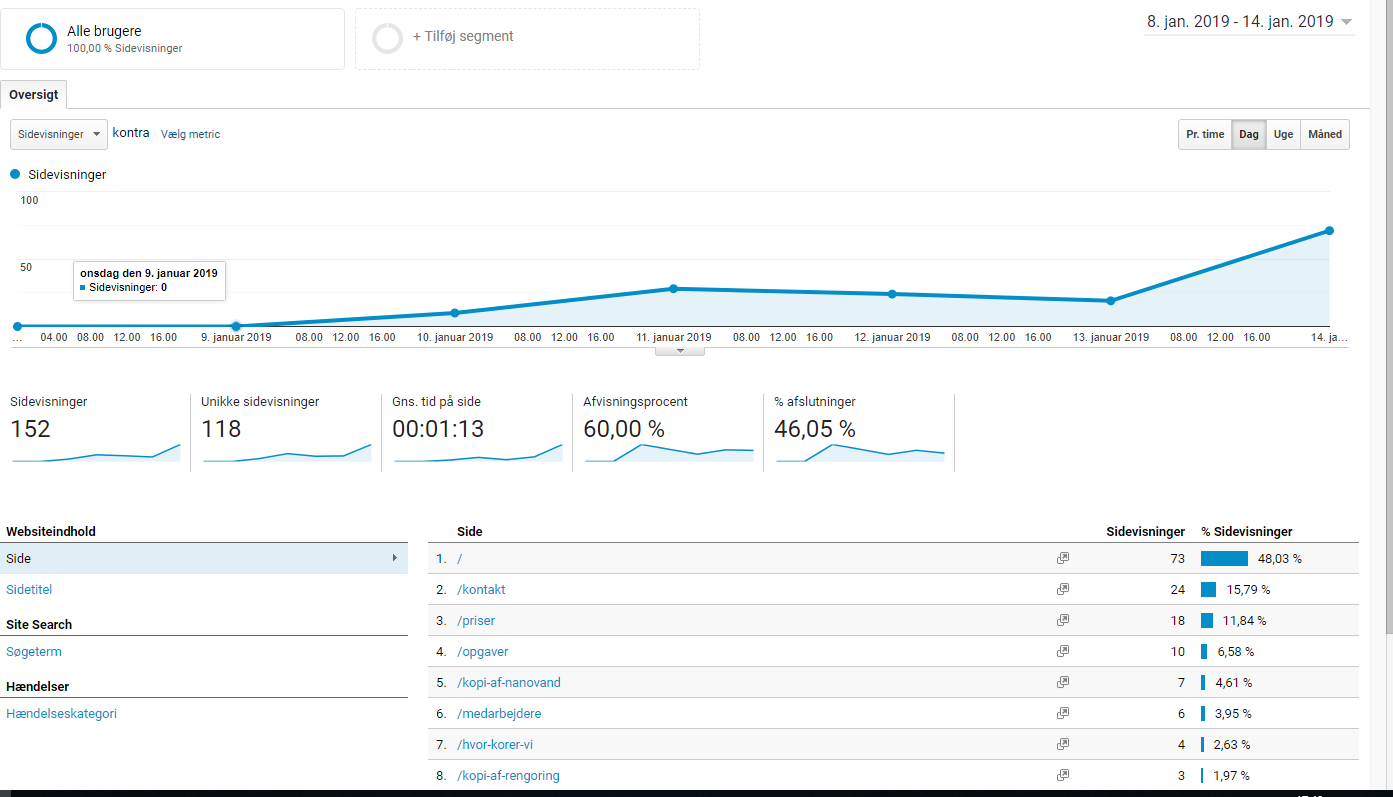1393x797 pixels.
Task: Select the Uge time granularity
Action: [x=1283, y=135]
